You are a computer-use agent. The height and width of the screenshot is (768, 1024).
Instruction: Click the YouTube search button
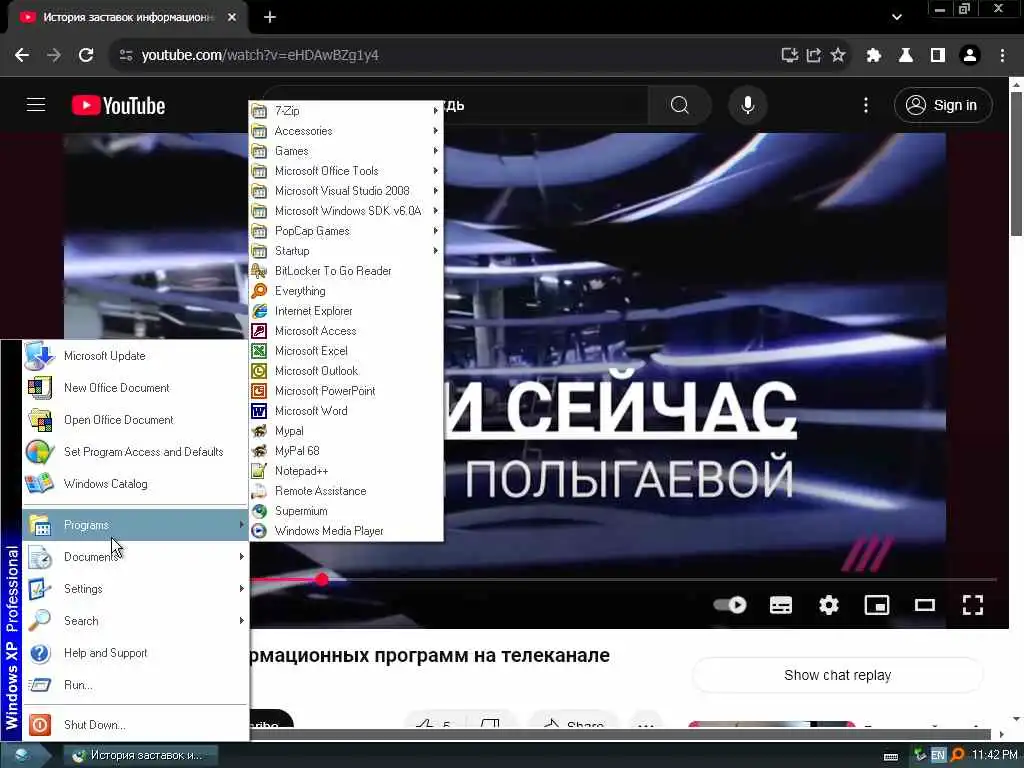tap(680, 105)
